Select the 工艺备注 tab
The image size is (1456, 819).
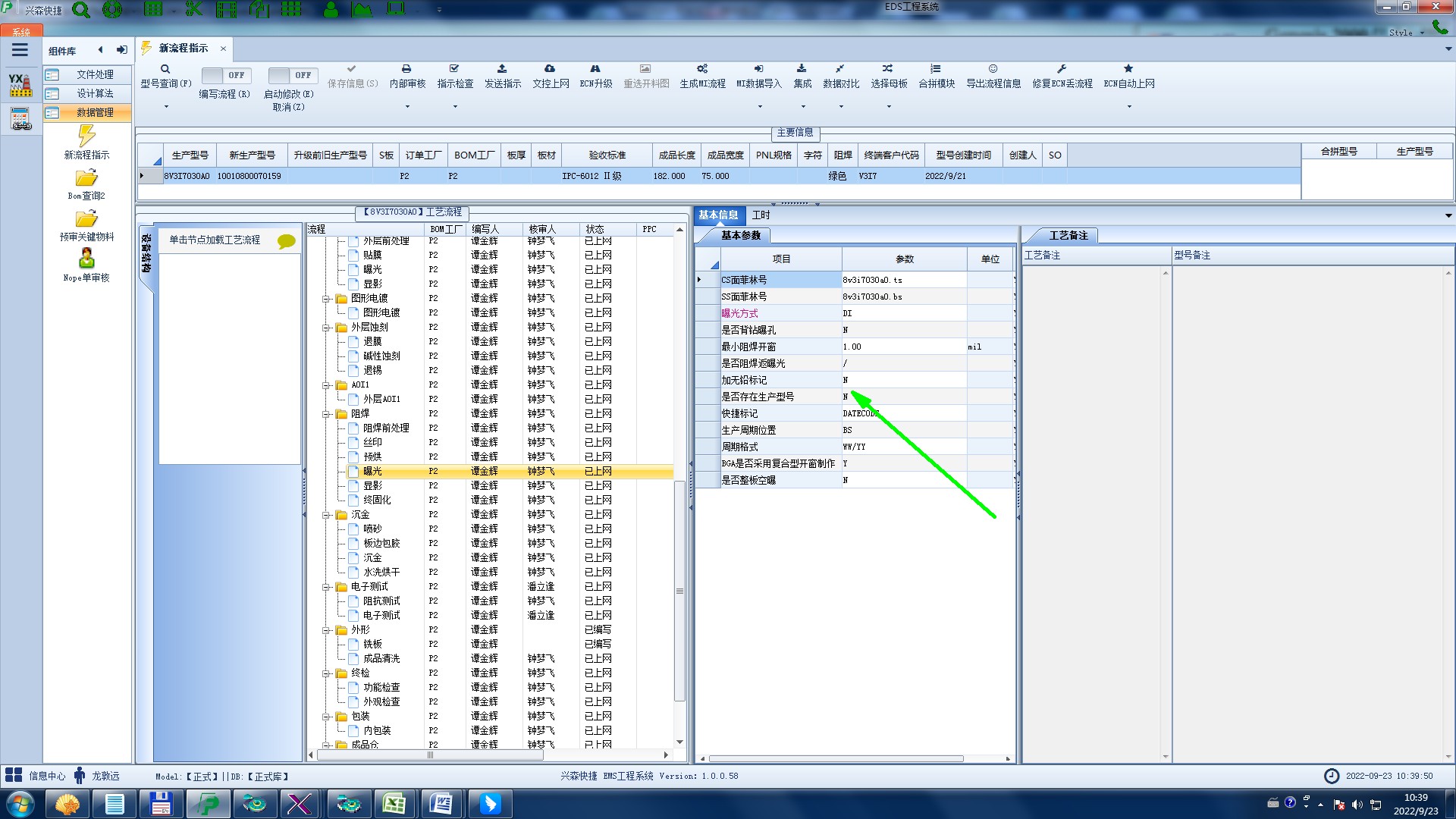coord(1068,235)
